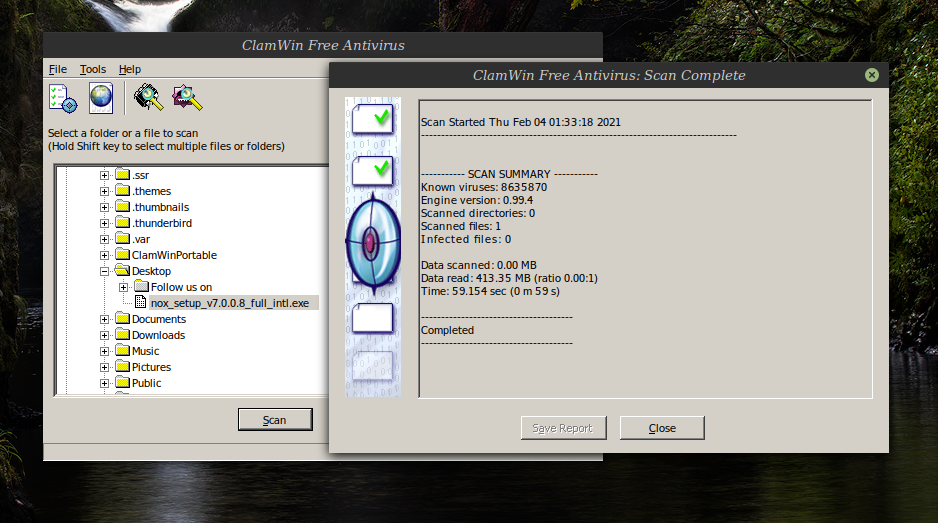Select the .themes folder
Screen dimensions: 938x523
tap(151, 191)
